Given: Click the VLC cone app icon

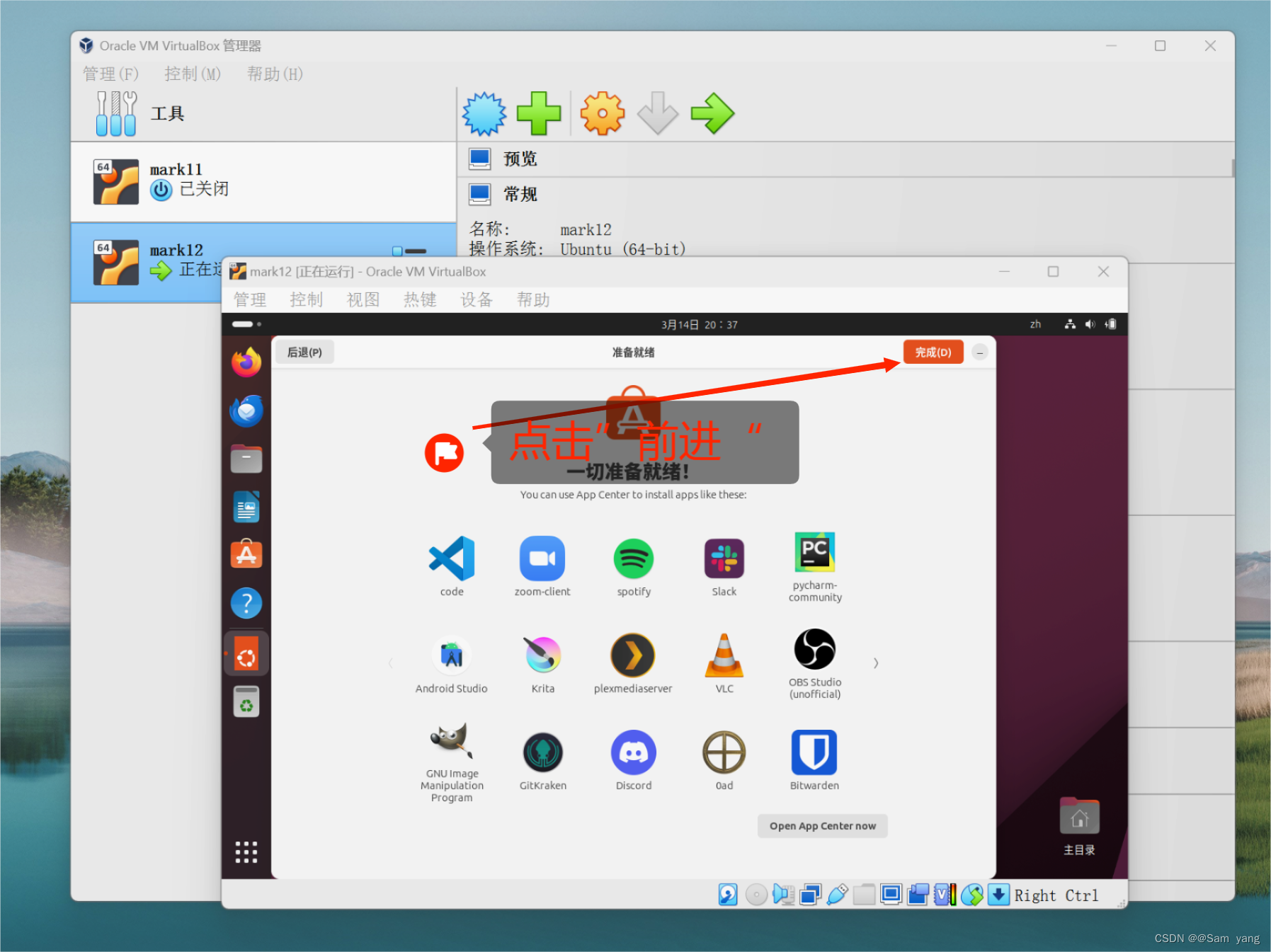Looking at the screenshot, I should [724, 655].
